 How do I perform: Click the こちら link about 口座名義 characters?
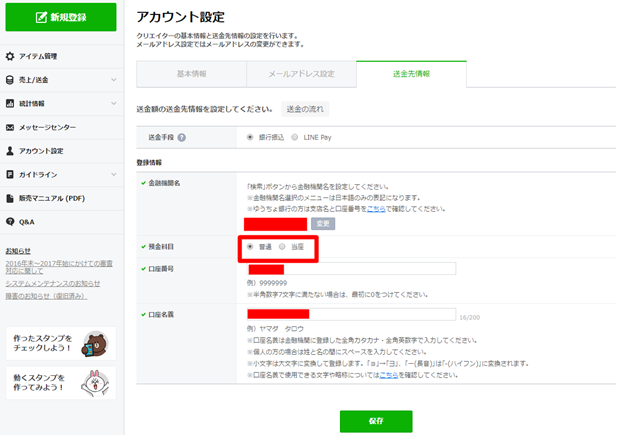coord(389,375)
